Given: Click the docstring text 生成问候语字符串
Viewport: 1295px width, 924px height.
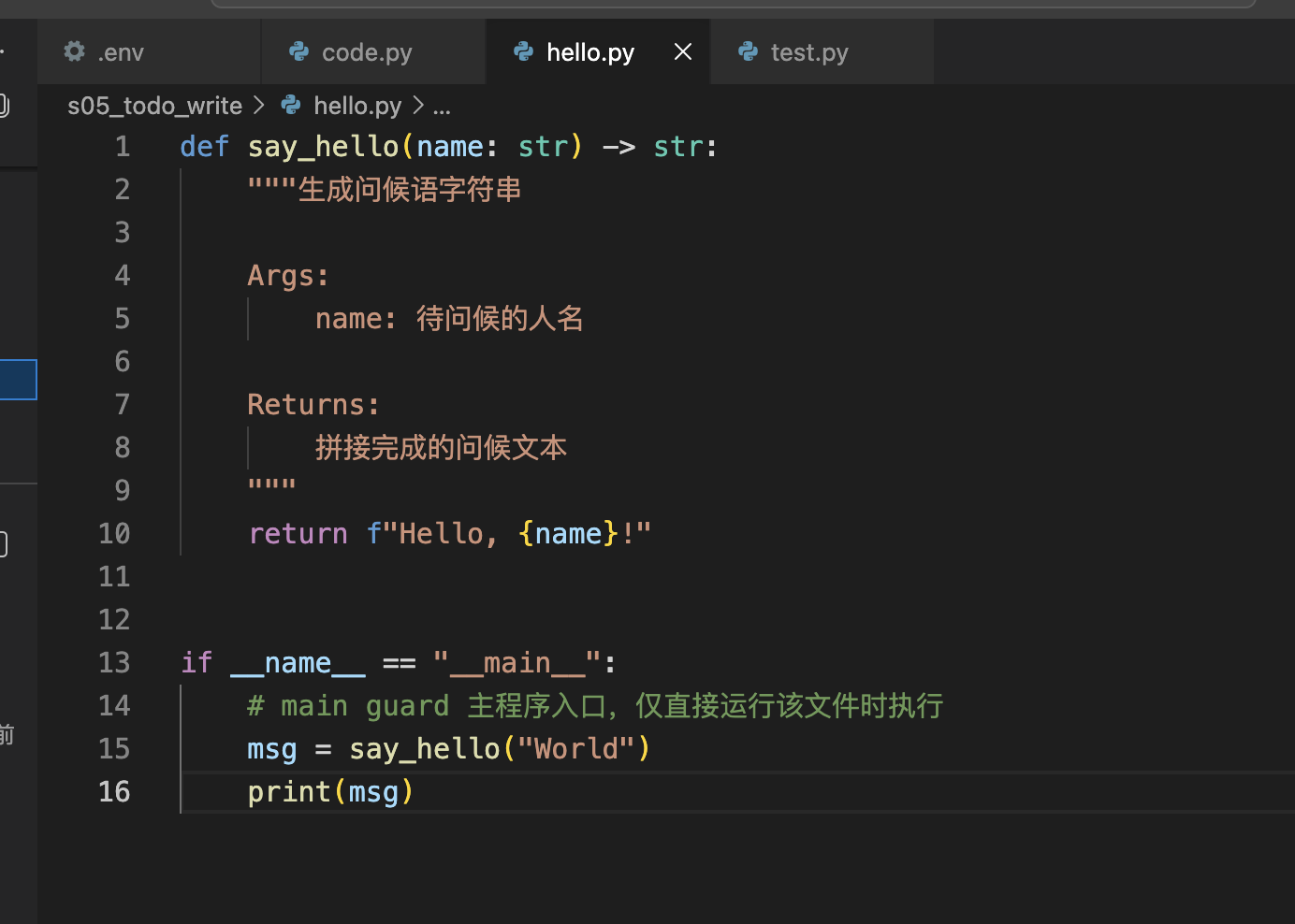Looking at the screenshot, I should [x=410, y=190].
